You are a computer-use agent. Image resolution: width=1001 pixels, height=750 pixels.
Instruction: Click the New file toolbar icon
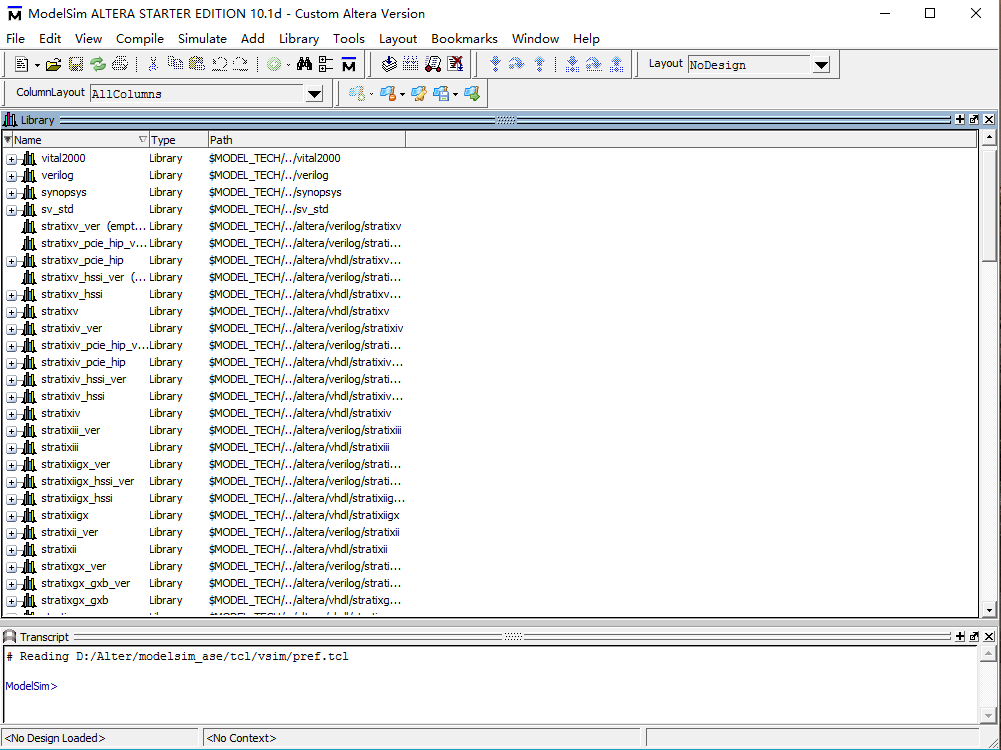22,64
